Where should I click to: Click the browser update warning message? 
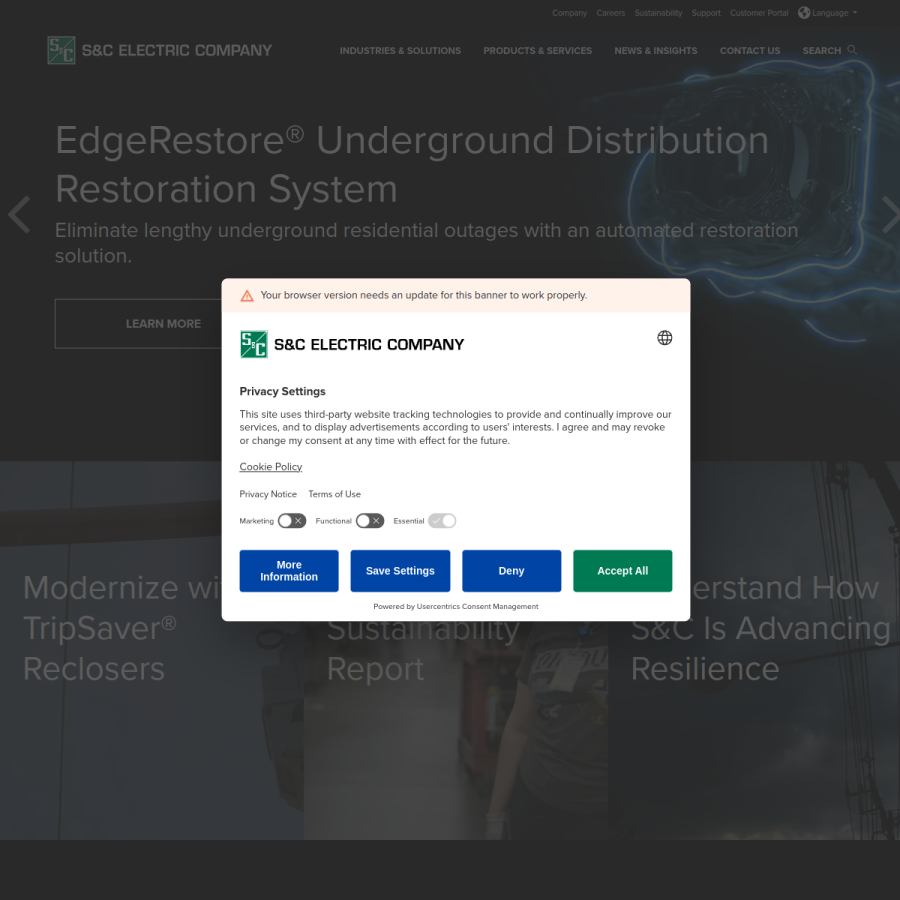point(424,295)
